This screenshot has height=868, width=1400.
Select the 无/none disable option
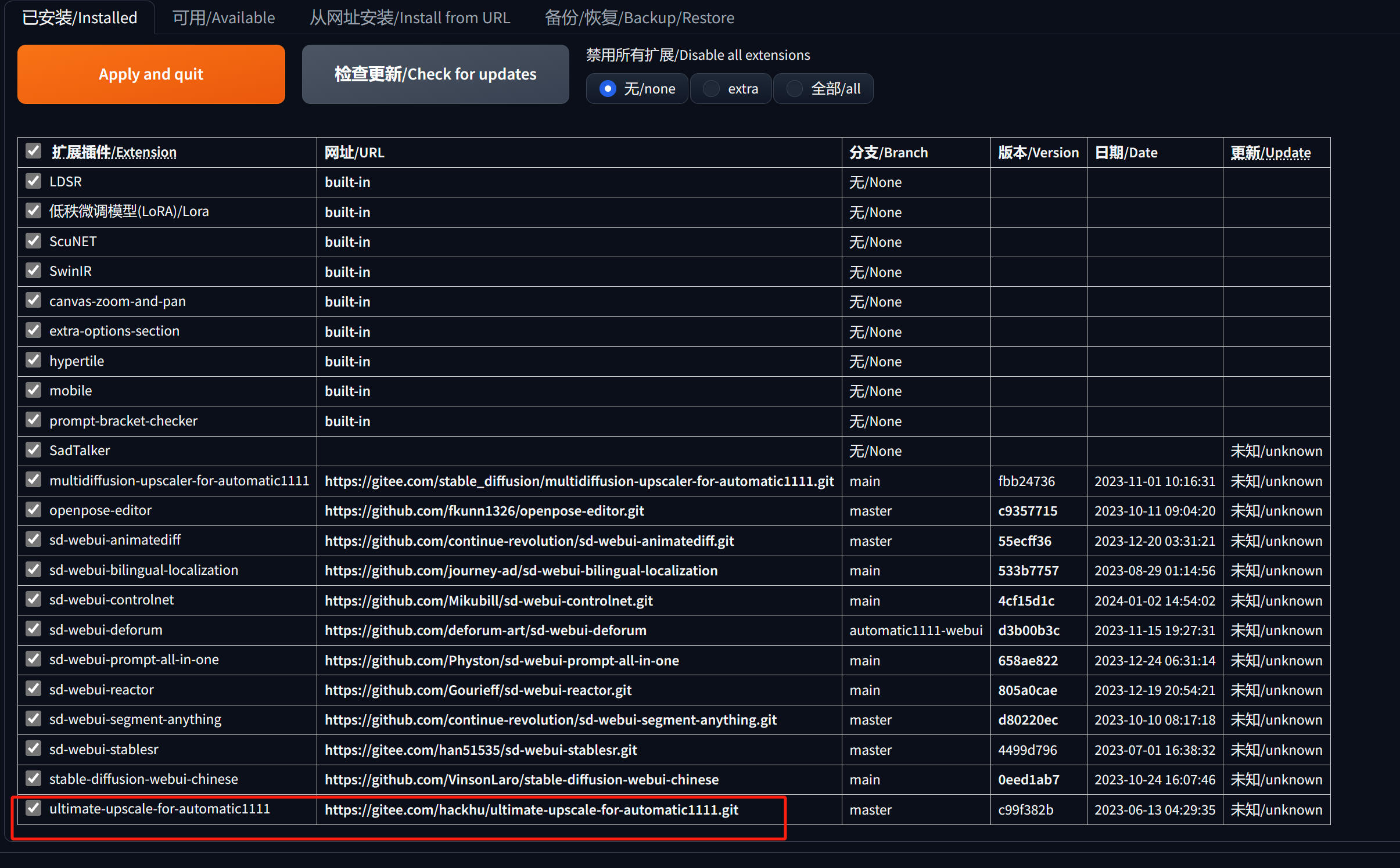(x=608, y=89)
